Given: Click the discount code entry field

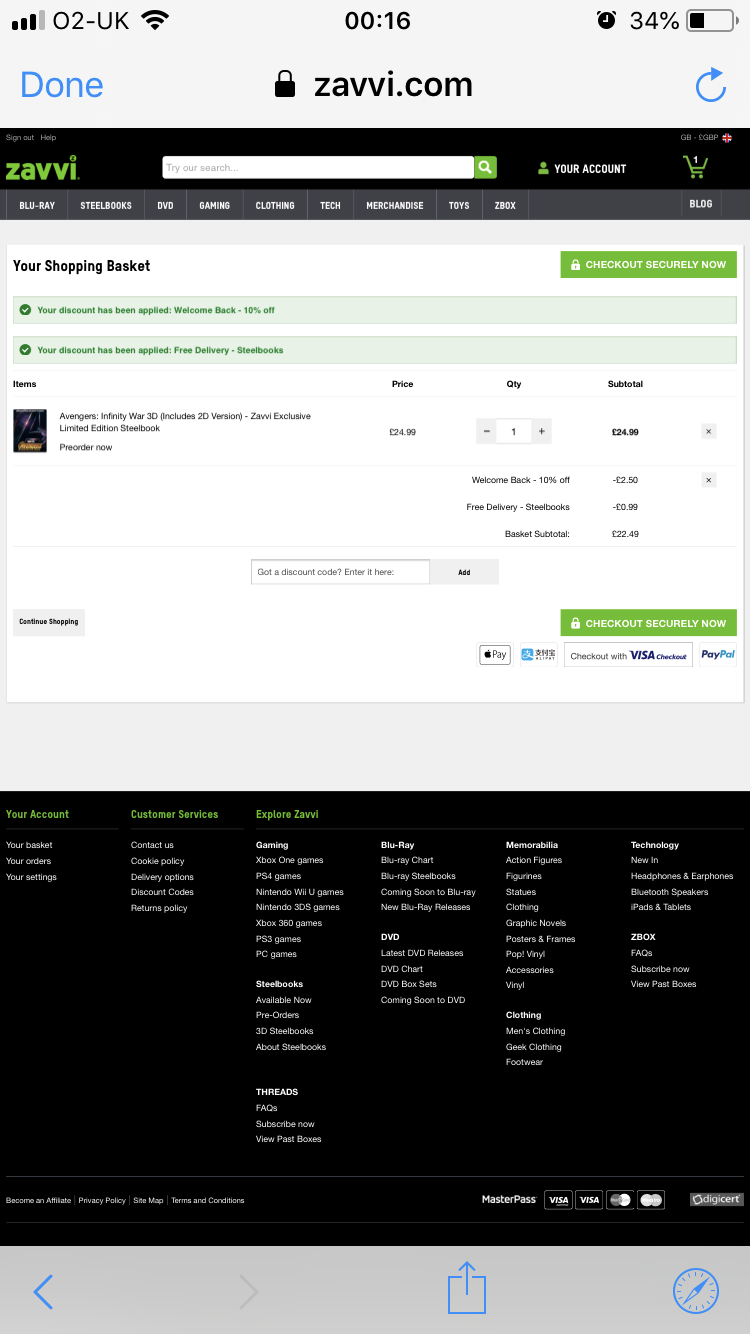Looking at the screenshot, I should [340, 572].
